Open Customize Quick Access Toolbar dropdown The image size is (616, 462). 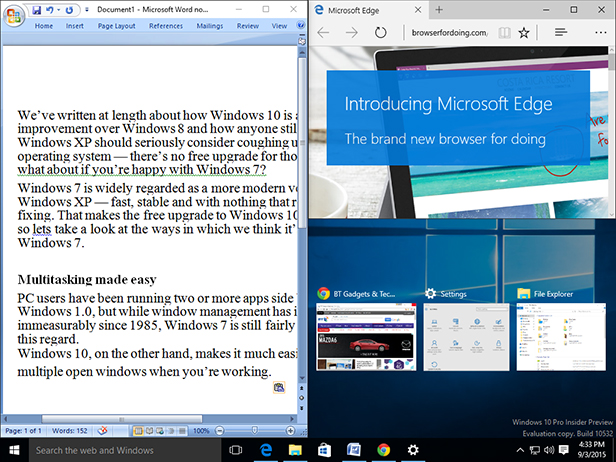[87, 10]
